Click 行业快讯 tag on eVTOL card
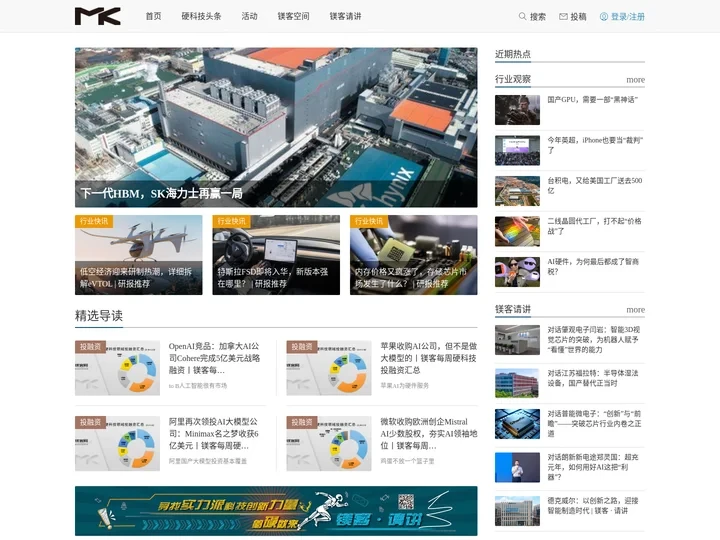The image size is (720, 540). pyautogui.click(x=94, y=221)
